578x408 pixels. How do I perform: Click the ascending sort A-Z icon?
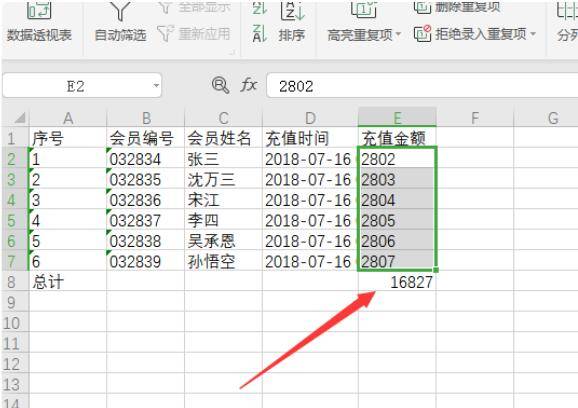260,7
